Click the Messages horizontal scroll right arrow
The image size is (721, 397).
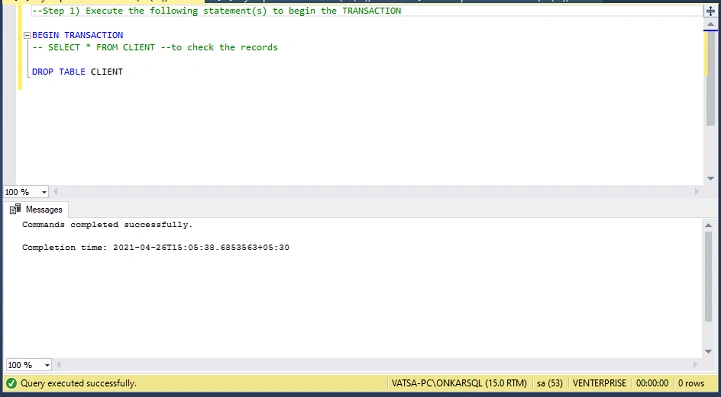(x=695, y=365)
